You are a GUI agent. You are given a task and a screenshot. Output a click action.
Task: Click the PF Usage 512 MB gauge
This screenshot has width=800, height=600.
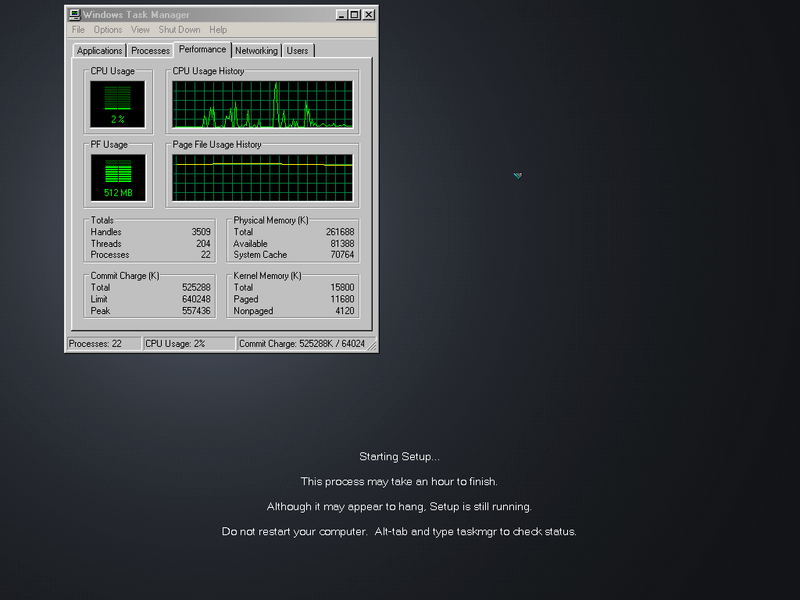(x=118, y=178)
